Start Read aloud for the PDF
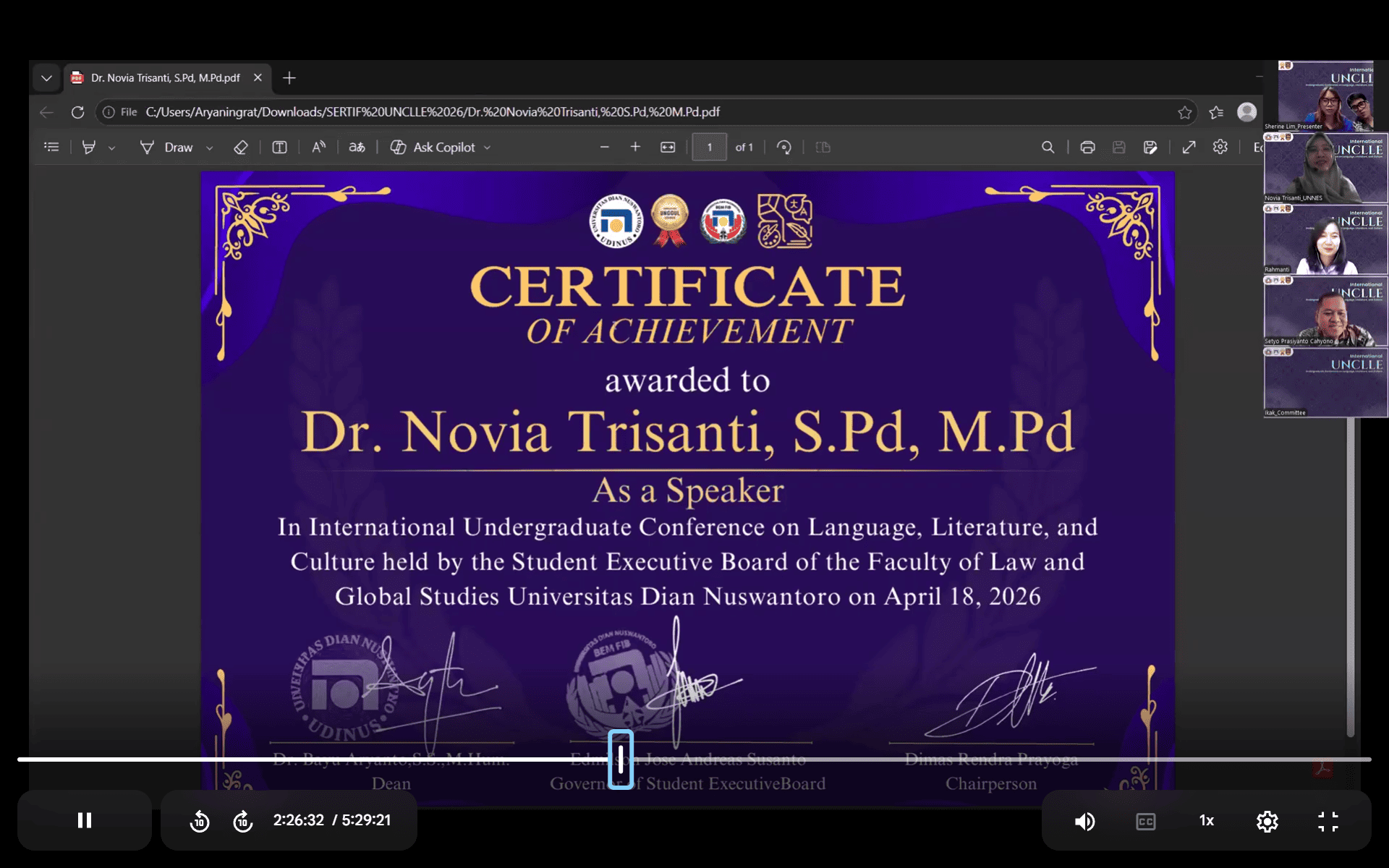Image resolution: width=1389 pixels, height=868 pixels. click(x=318, y=147)
